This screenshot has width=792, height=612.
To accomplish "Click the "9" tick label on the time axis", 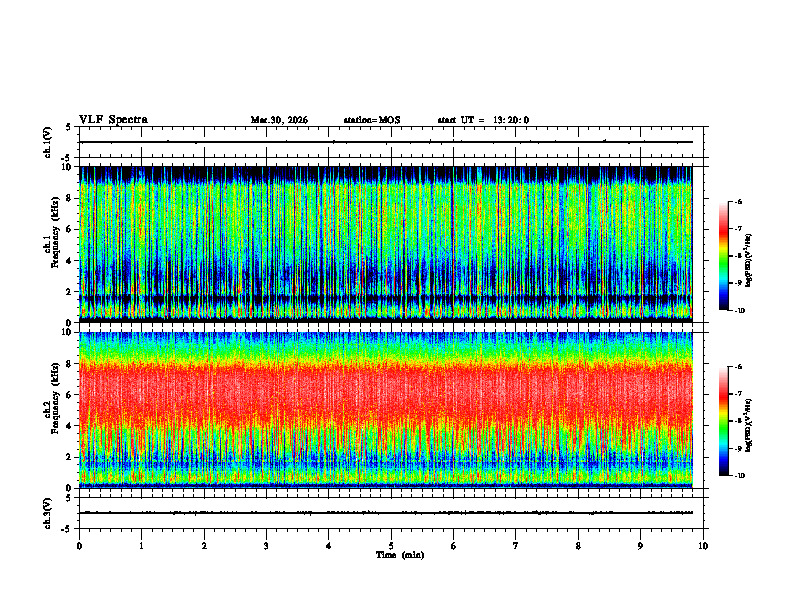I will pyautogui.click(x=640, y=546).
